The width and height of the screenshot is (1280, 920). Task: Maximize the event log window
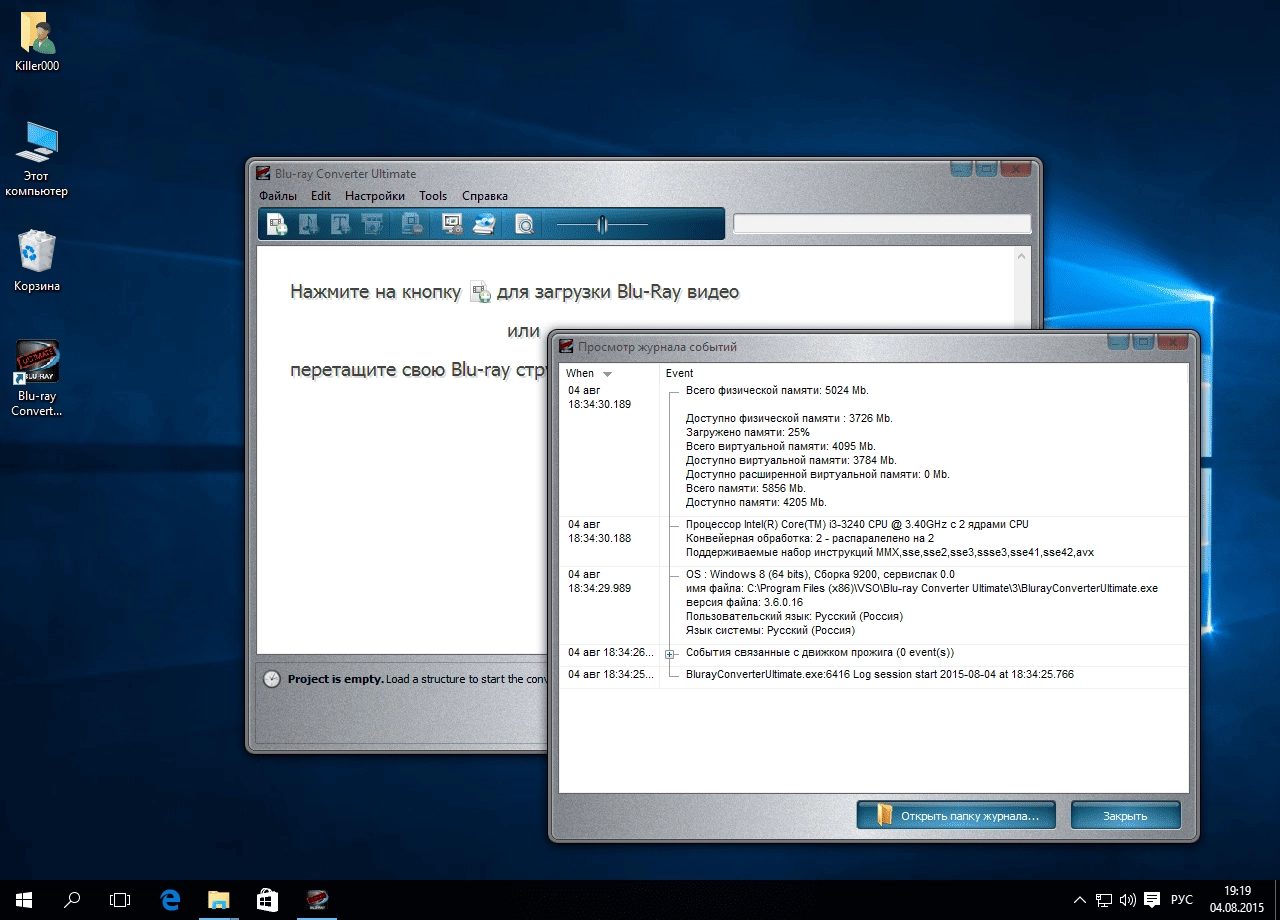coord(1145,342)
